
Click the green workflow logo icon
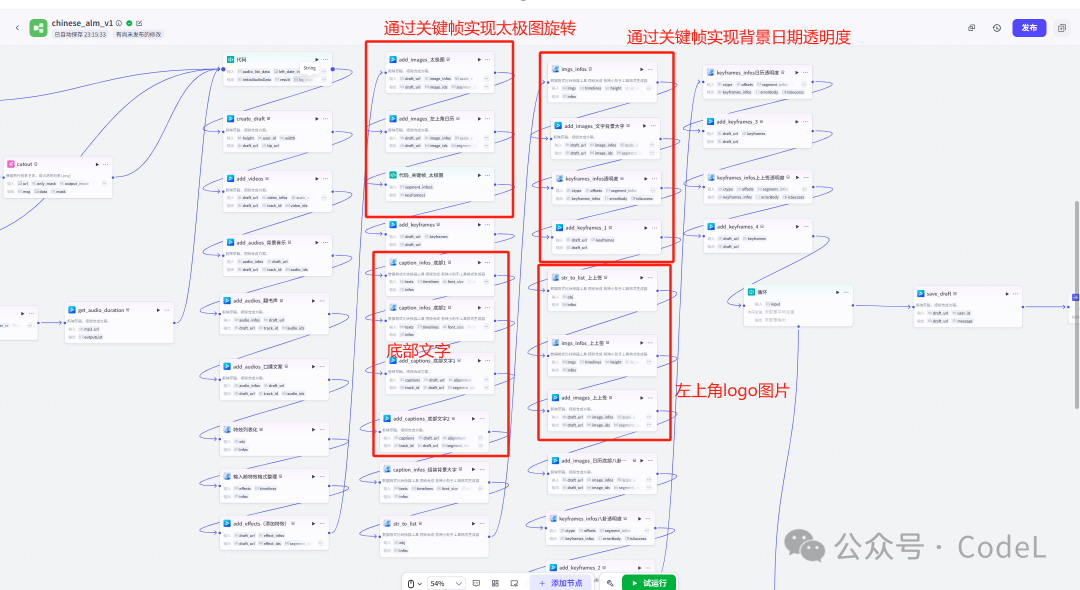tap(38, 28)
